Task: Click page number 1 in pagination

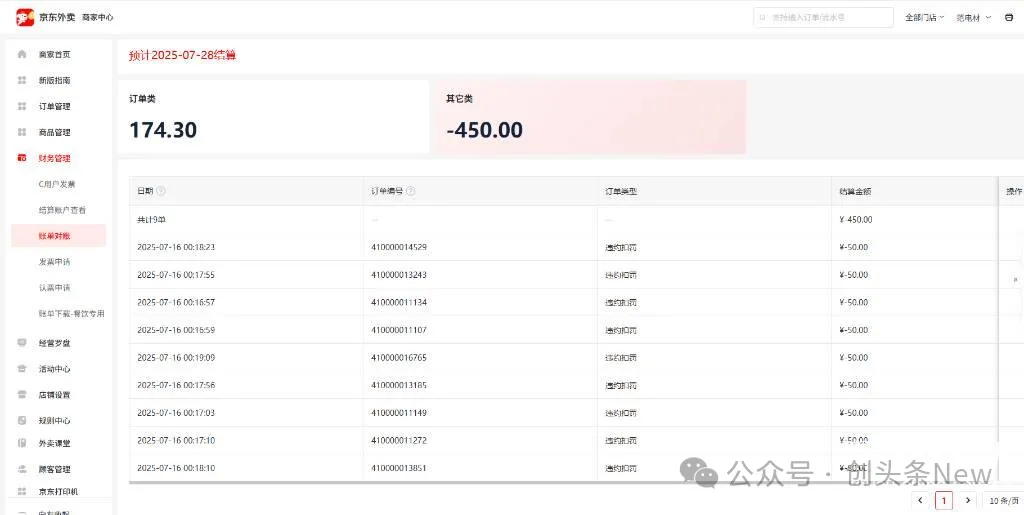Action: coord(943,500)
